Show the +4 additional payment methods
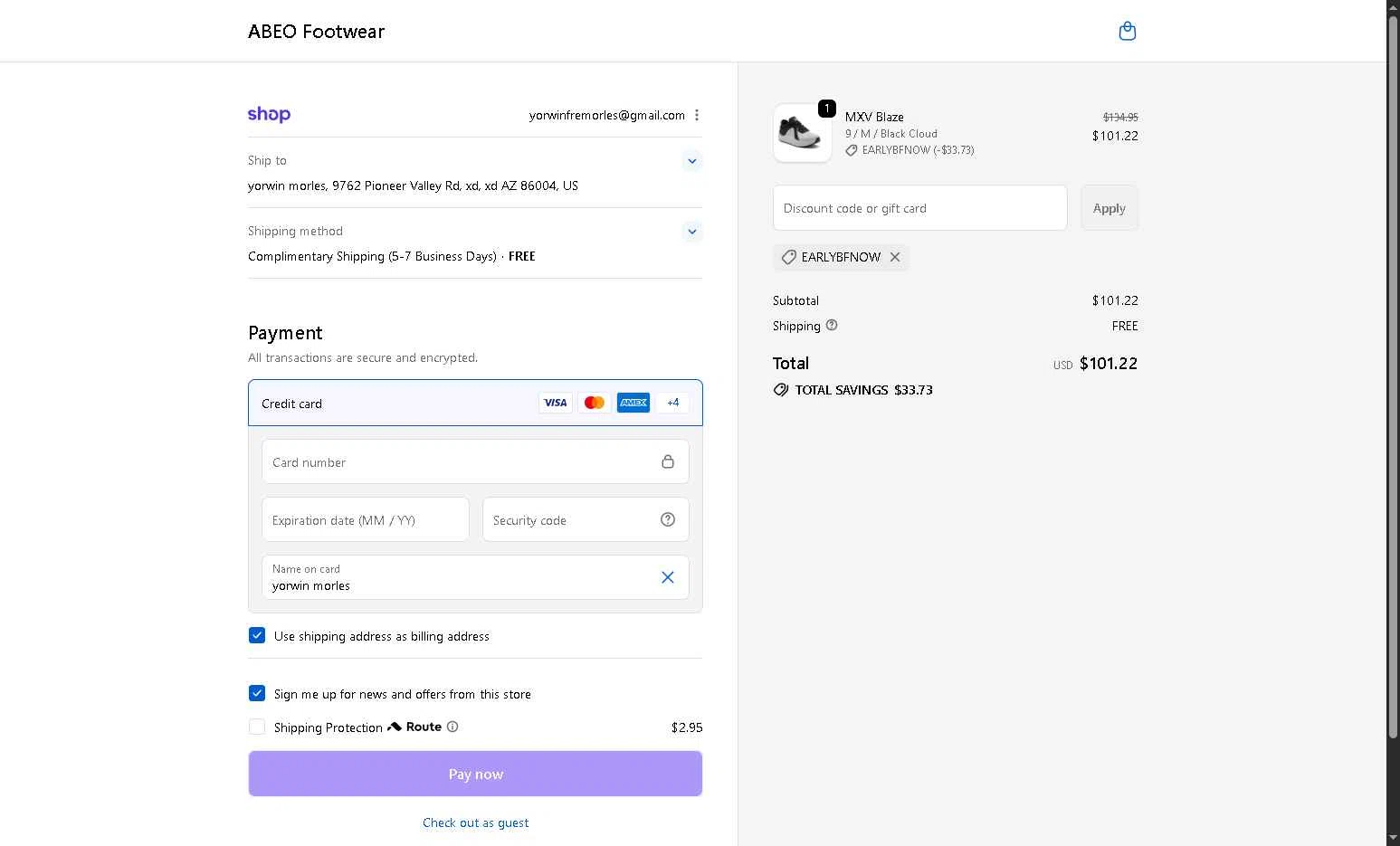Image resolution: width=1400 pixels, height=846 pixels. [x=672, y=403]
